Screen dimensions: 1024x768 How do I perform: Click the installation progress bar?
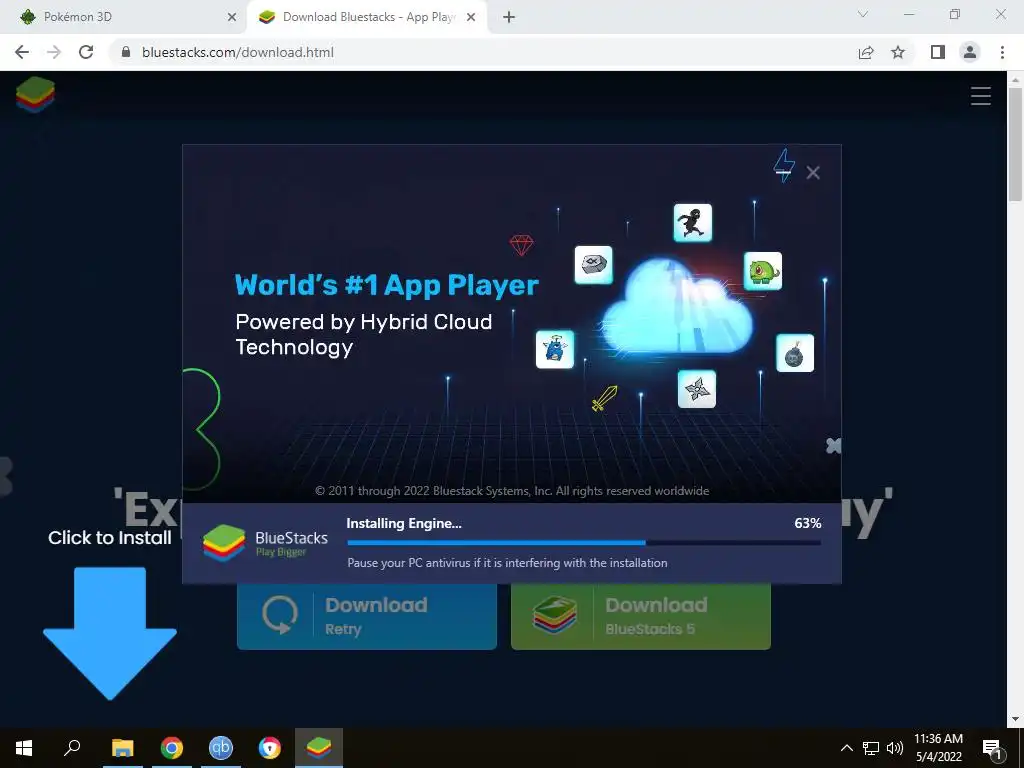click(584, 543)
